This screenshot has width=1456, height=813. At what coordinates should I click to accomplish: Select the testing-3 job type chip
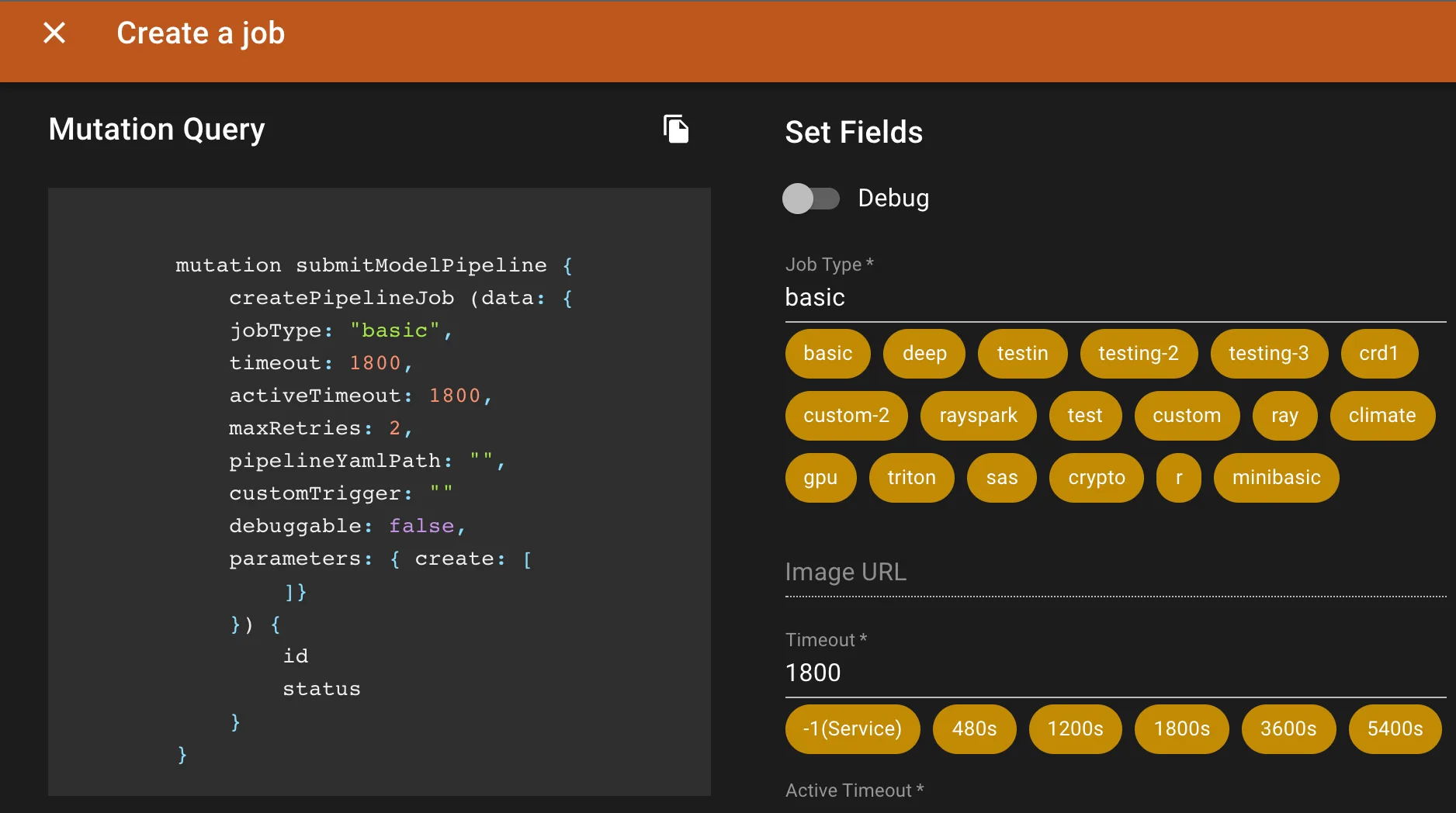[1269, 354]
